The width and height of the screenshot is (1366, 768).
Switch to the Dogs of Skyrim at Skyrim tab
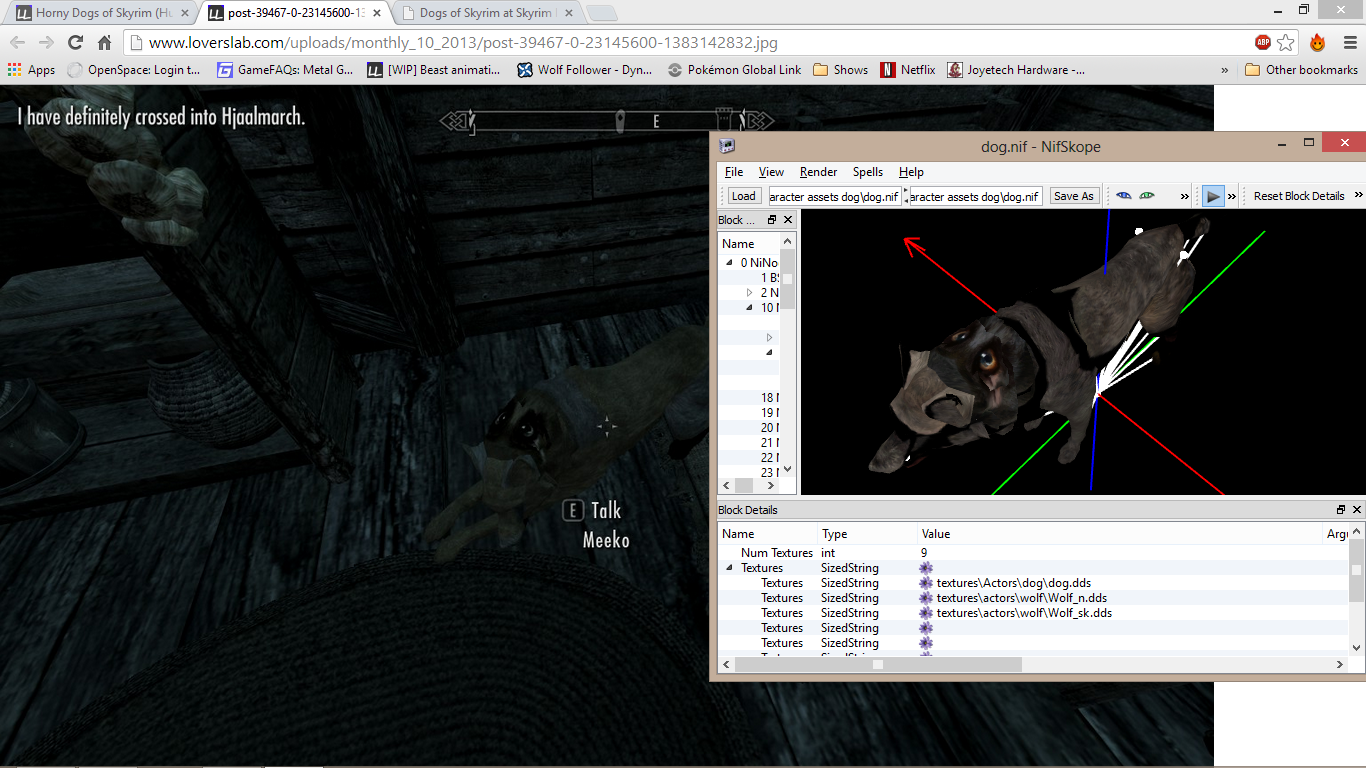click(487, 13)
